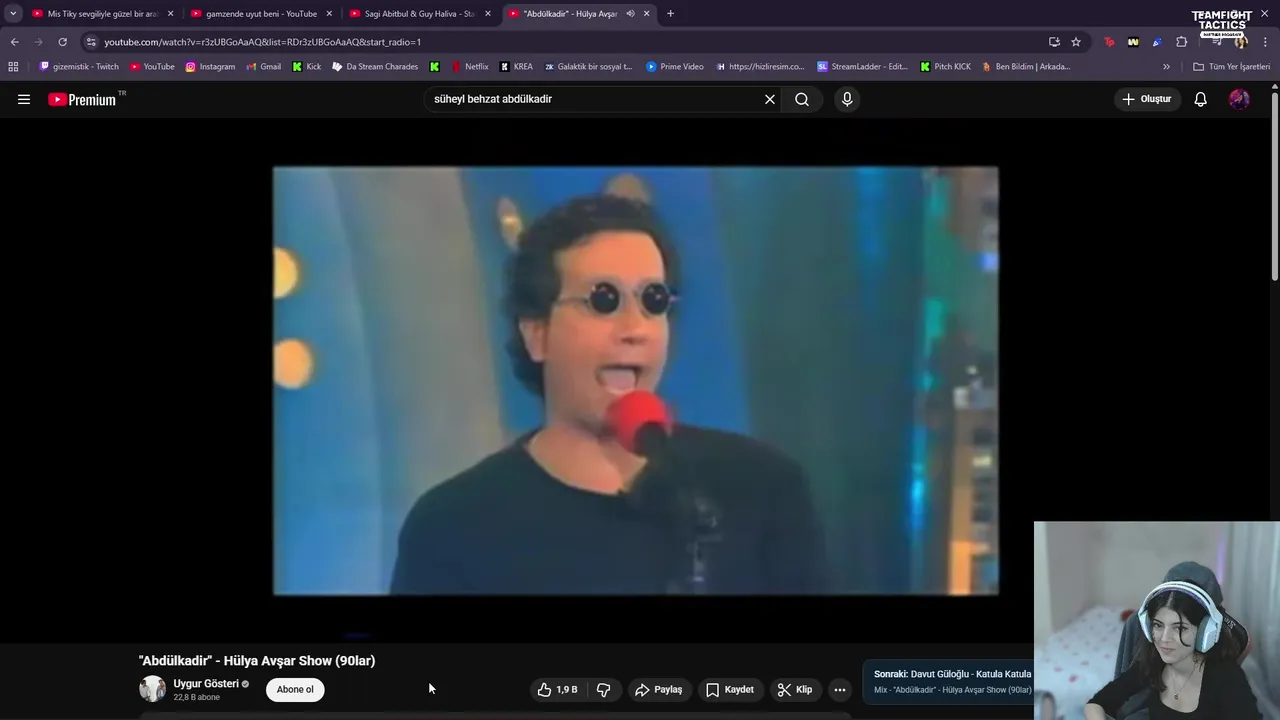Start voice search with microphone icon
Viewport: 1280px width, 720px height.
click(847, 99)
